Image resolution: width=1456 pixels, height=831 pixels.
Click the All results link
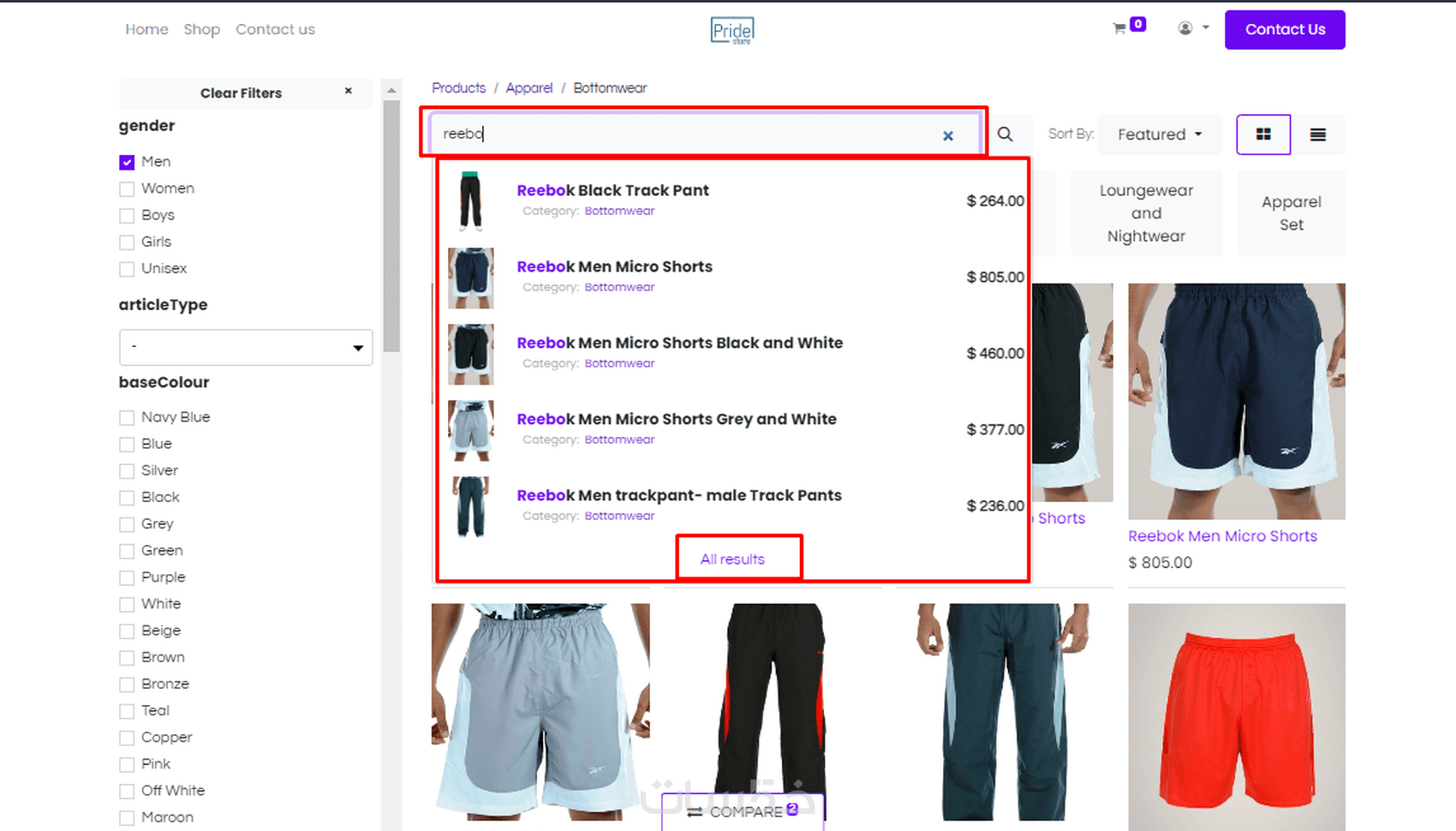click(x=732, y=559)
